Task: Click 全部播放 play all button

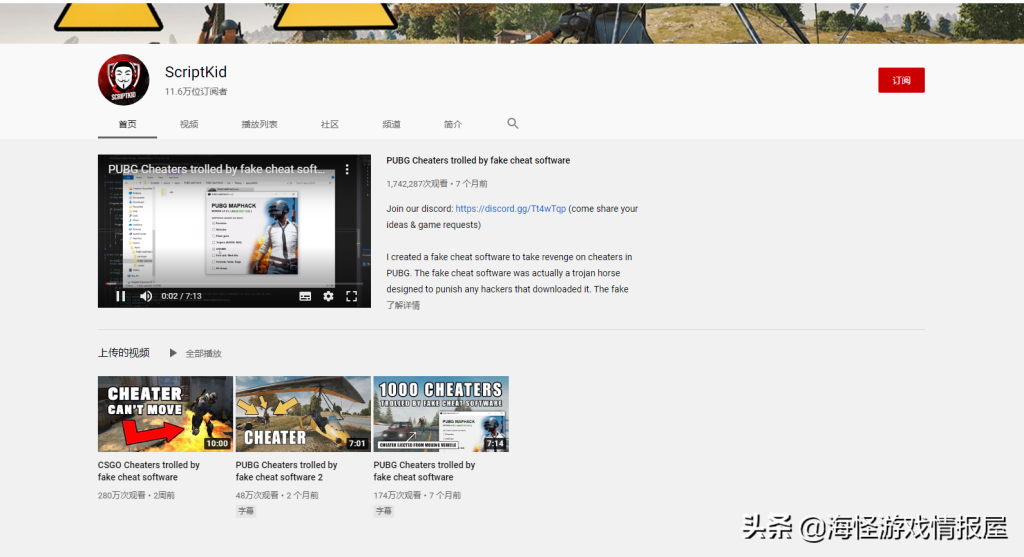Action: (x=203, y=353)
